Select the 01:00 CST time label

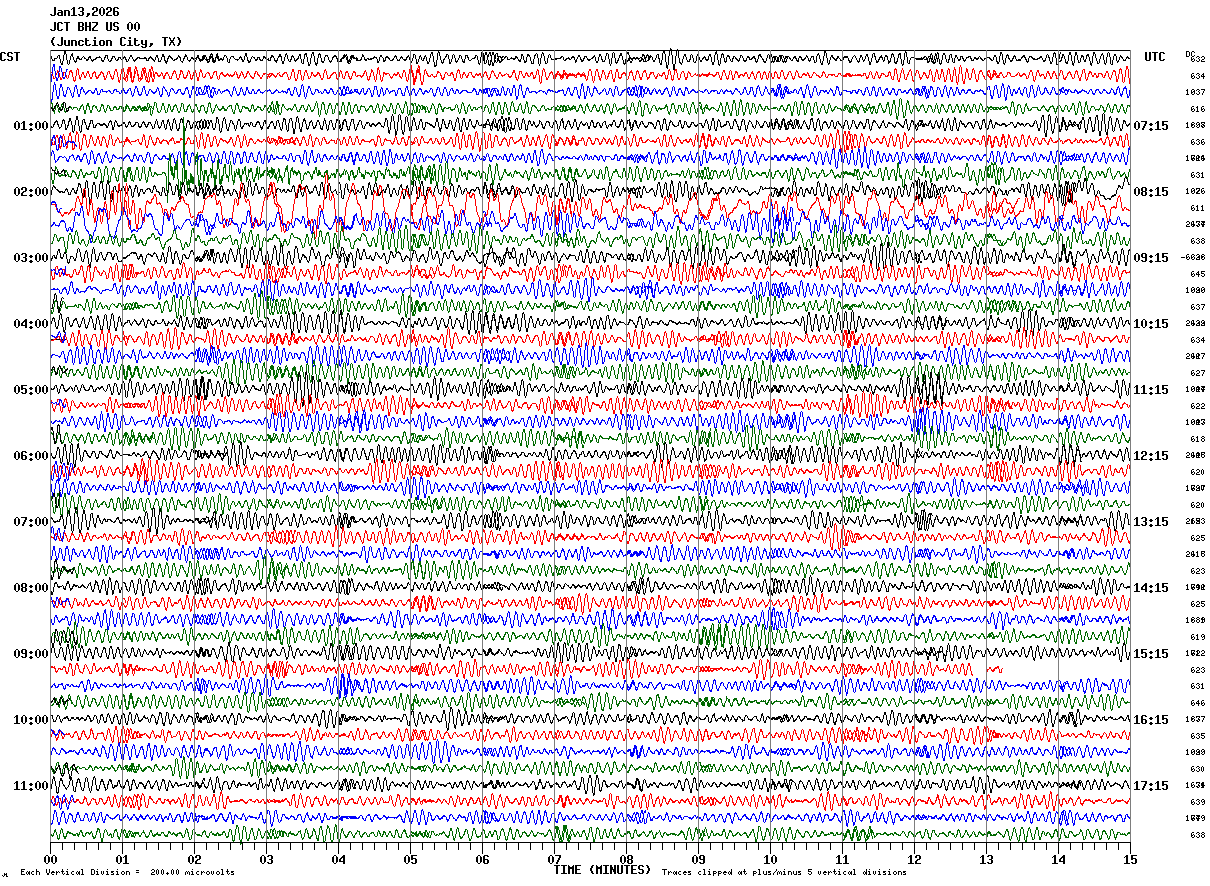[x=31, y=126]
